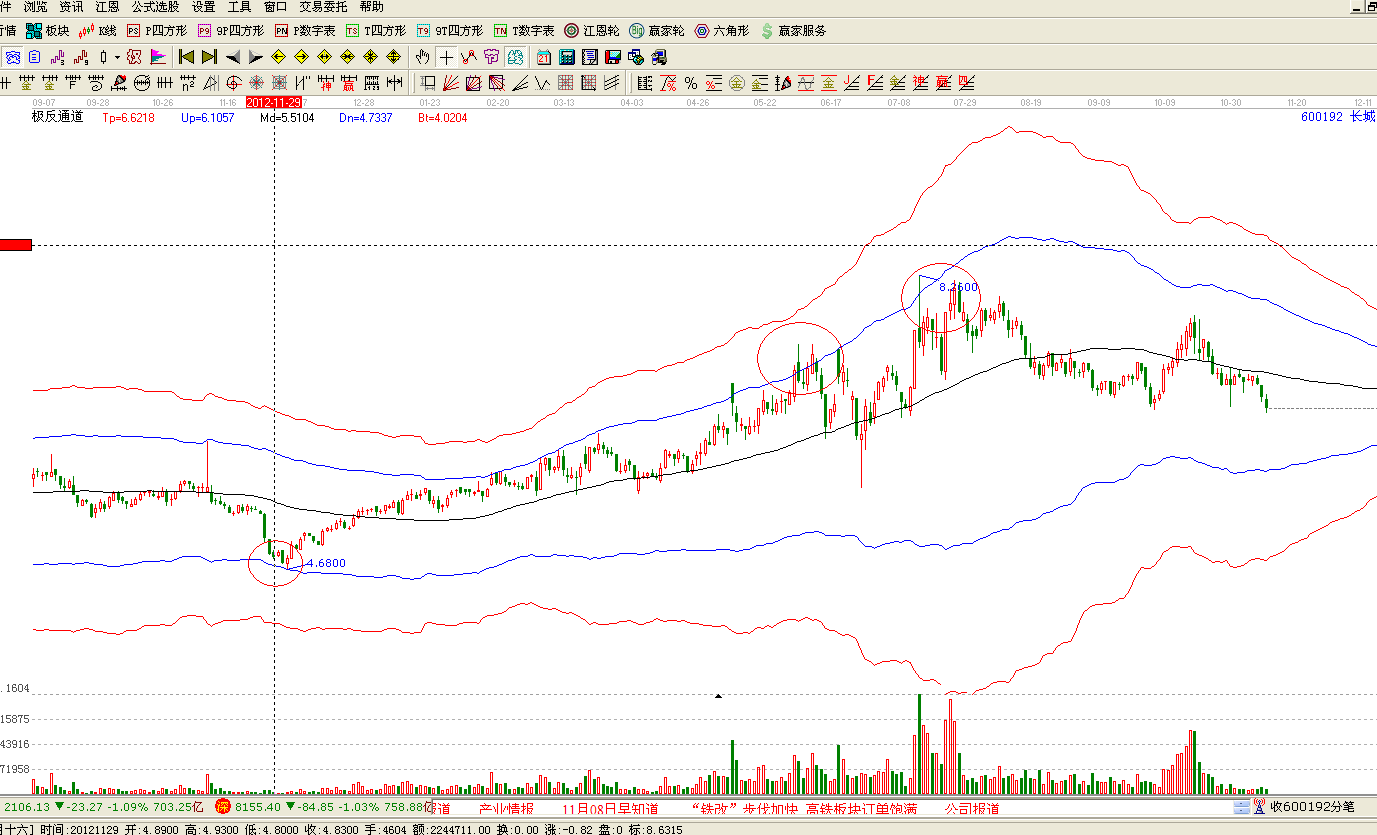The width and height of the screenshot is (1377, 835).
Task: Open the 六角形 hexagon tool
Action: (722, 31)
